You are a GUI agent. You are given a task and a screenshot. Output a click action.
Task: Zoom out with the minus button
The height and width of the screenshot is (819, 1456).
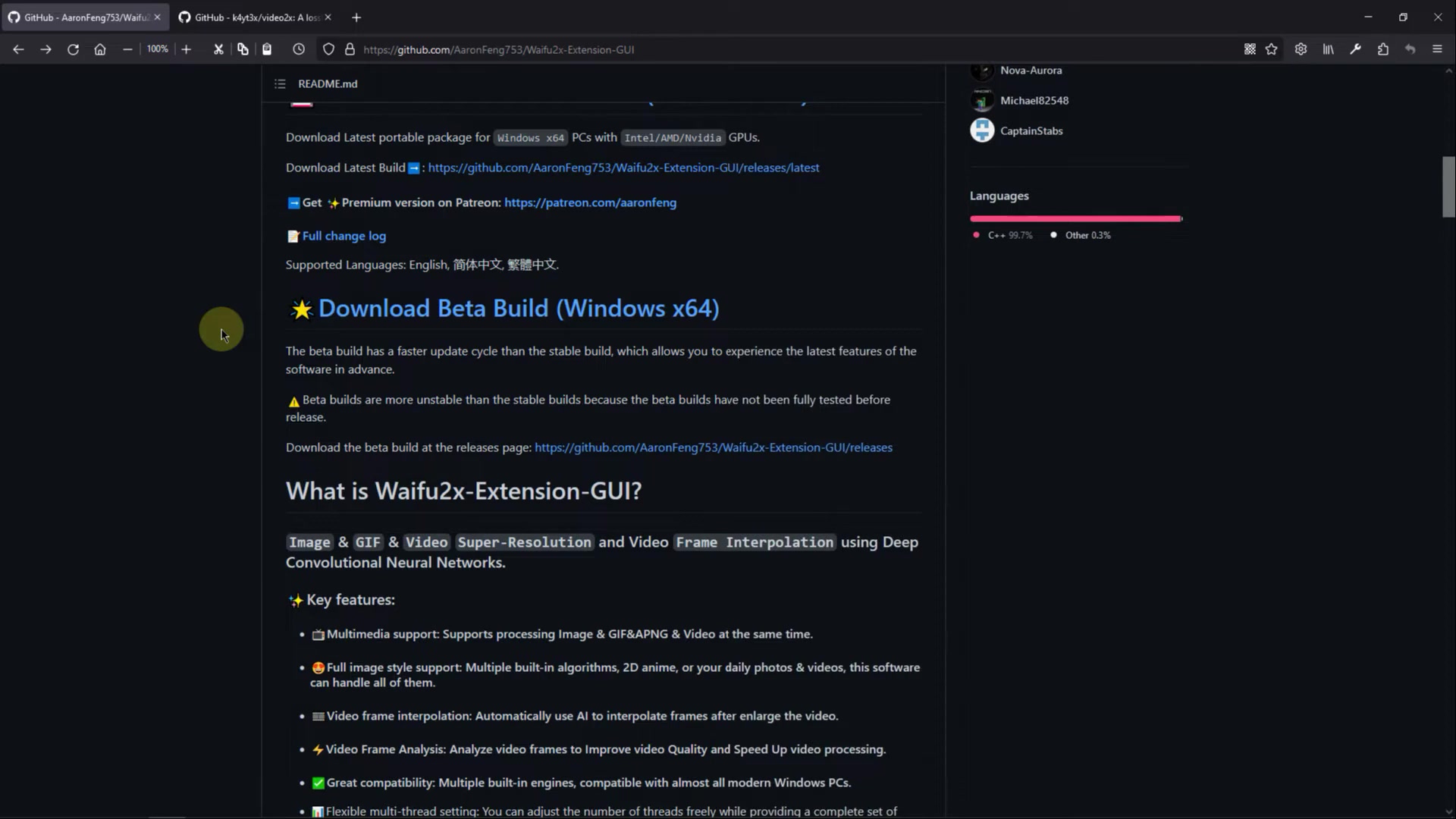(x=127, y=49)
